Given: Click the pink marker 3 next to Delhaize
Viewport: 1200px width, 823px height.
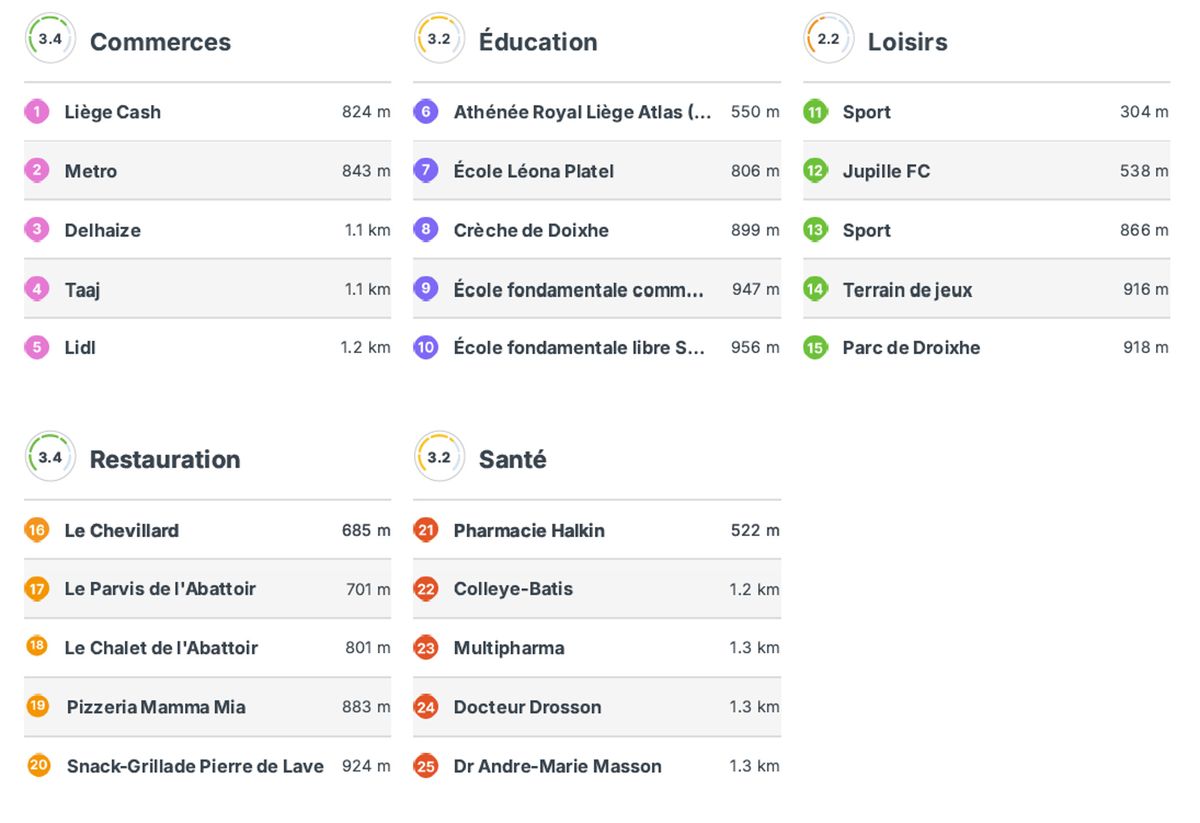Looking at the screenshot, I should tap(37, 230).
